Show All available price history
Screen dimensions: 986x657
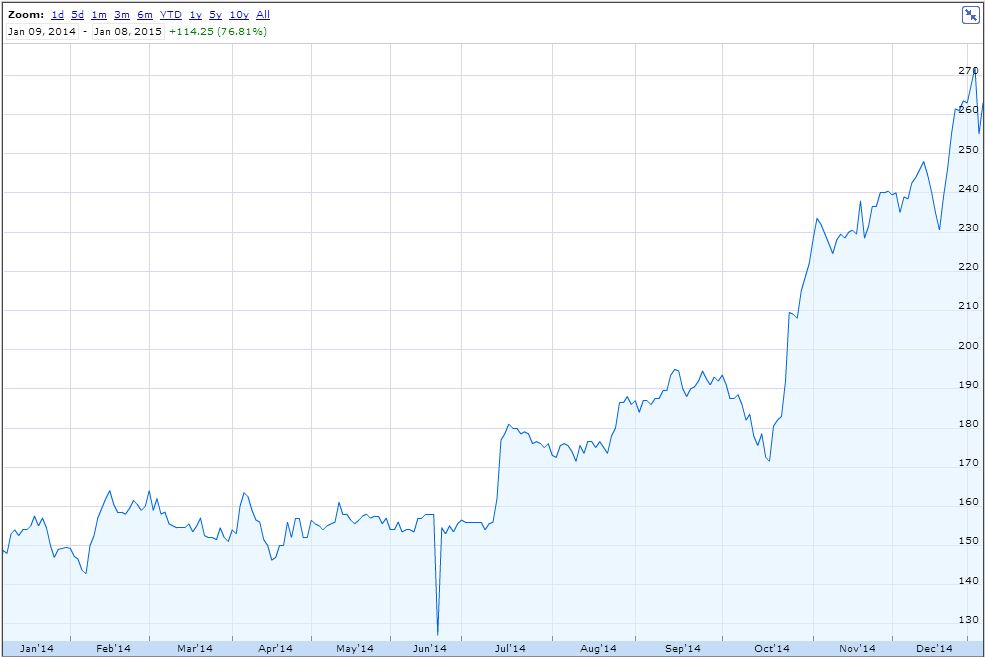tap(263, 14)
